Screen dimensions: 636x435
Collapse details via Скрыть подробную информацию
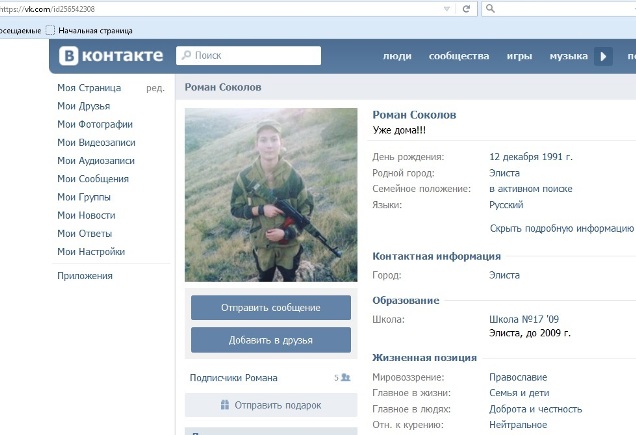562,228
